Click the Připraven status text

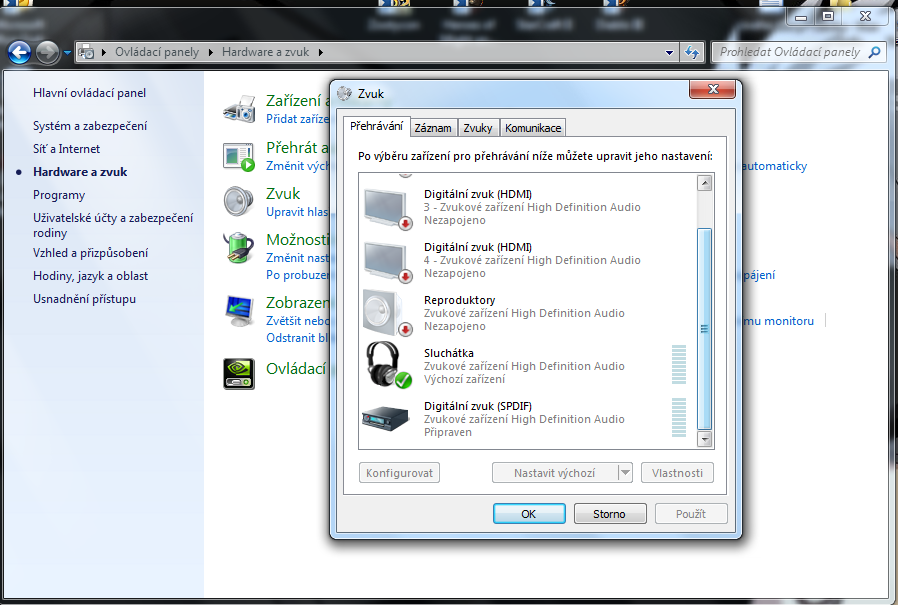click(448, 433)
